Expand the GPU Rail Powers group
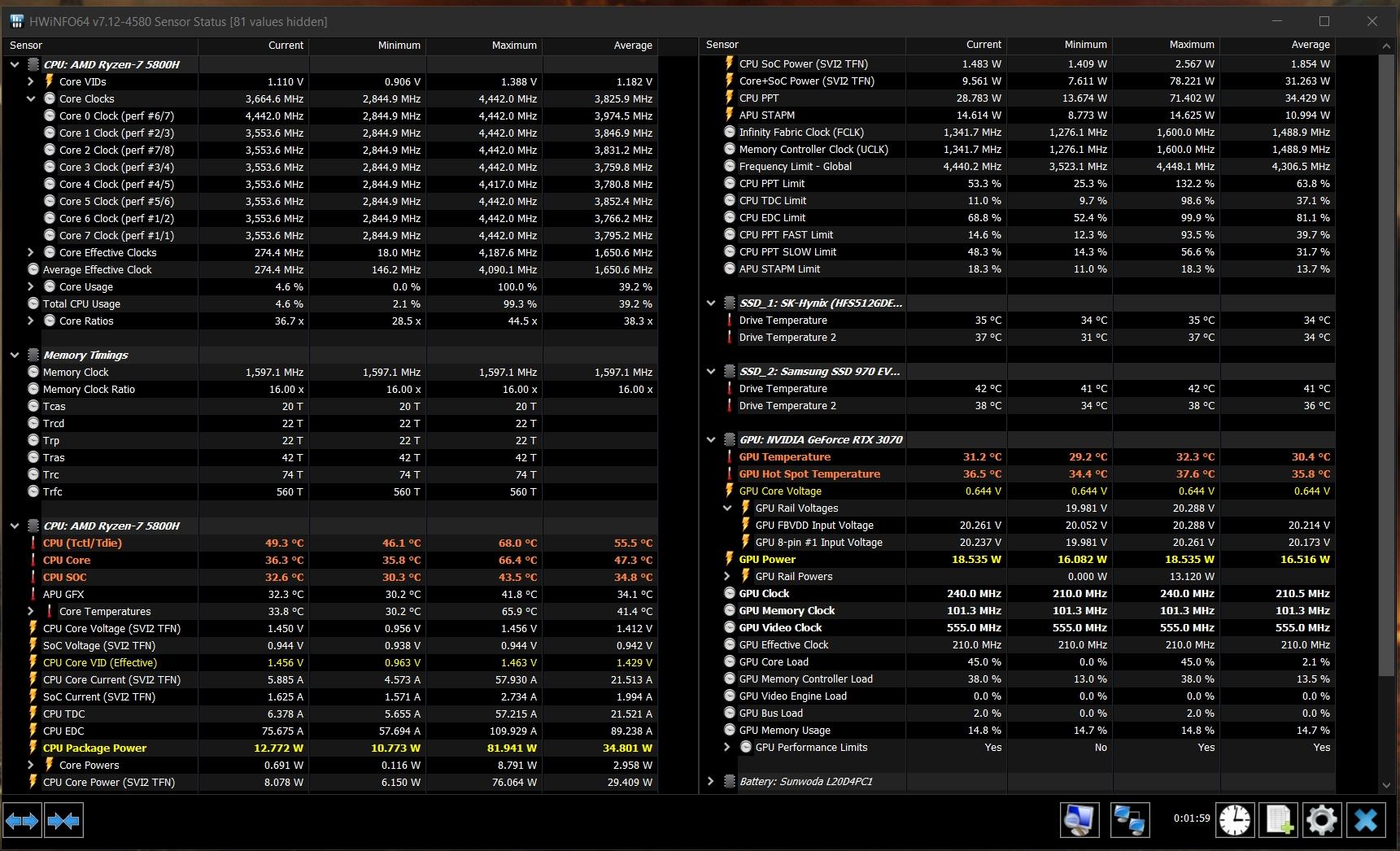The width and height of the screenshot is (1400, 851). [x=727, y=576]
